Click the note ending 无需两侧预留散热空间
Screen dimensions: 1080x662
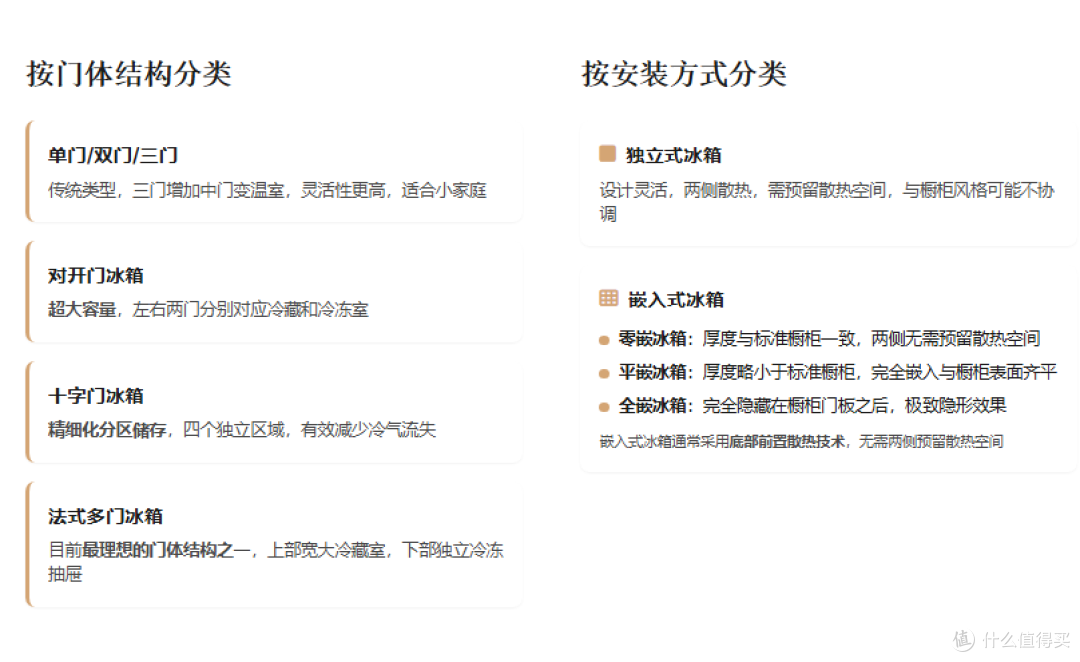801,442
